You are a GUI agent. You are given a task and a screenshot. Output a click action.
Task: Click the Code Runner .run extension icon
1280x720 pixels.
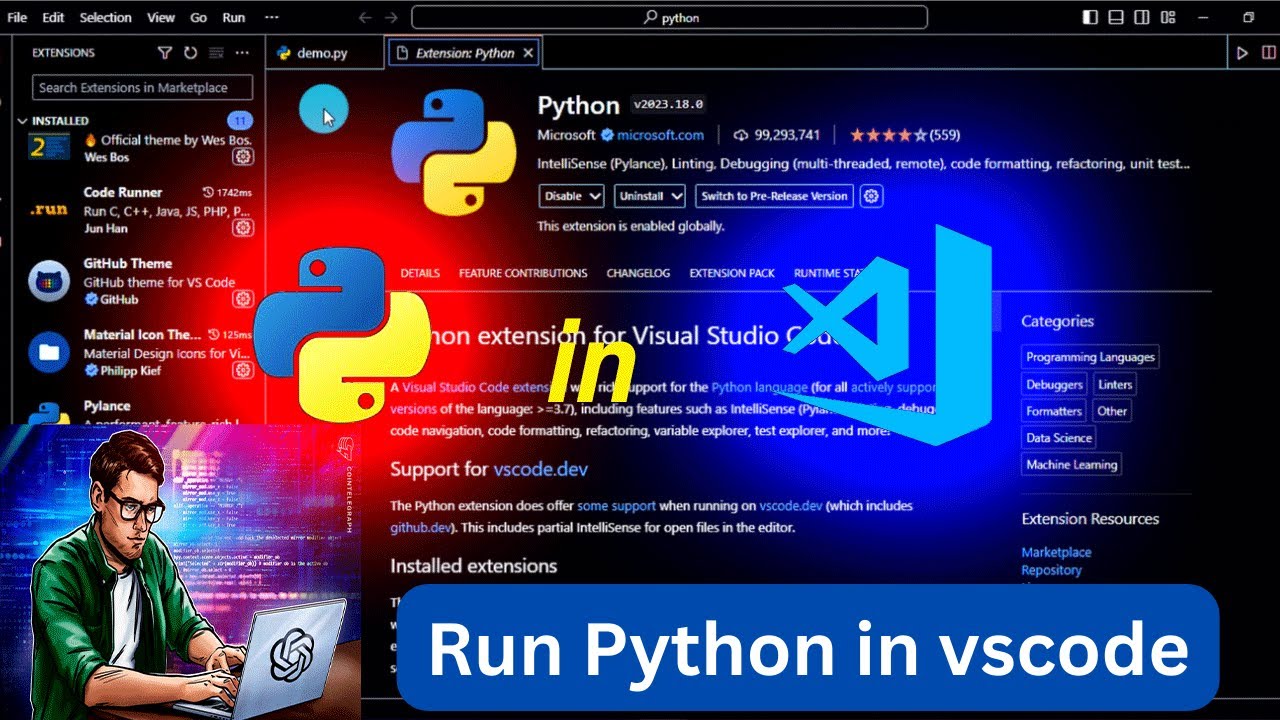(x=49, y=210)
